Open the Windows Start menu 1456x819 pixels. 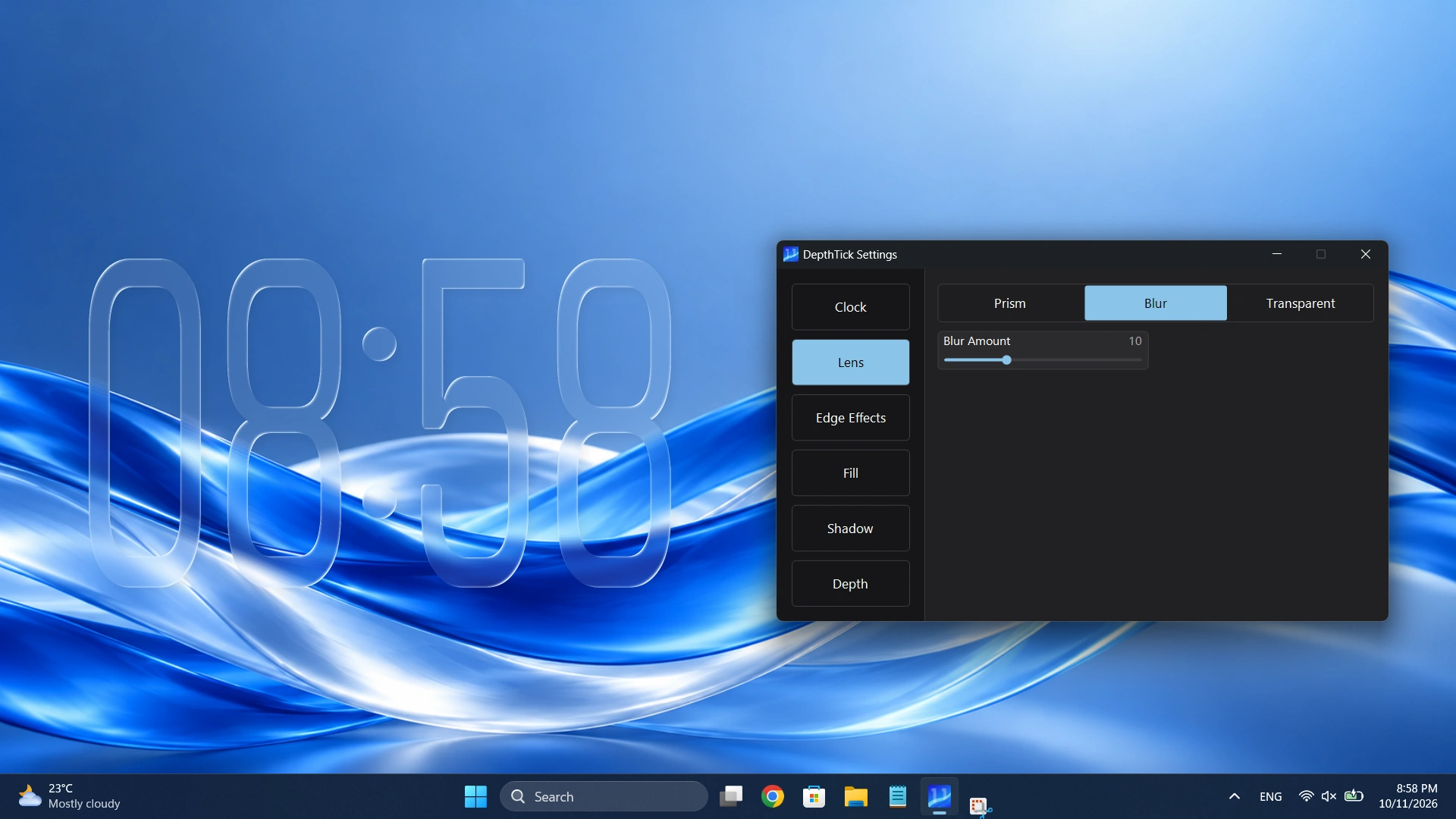coord(475,796)
